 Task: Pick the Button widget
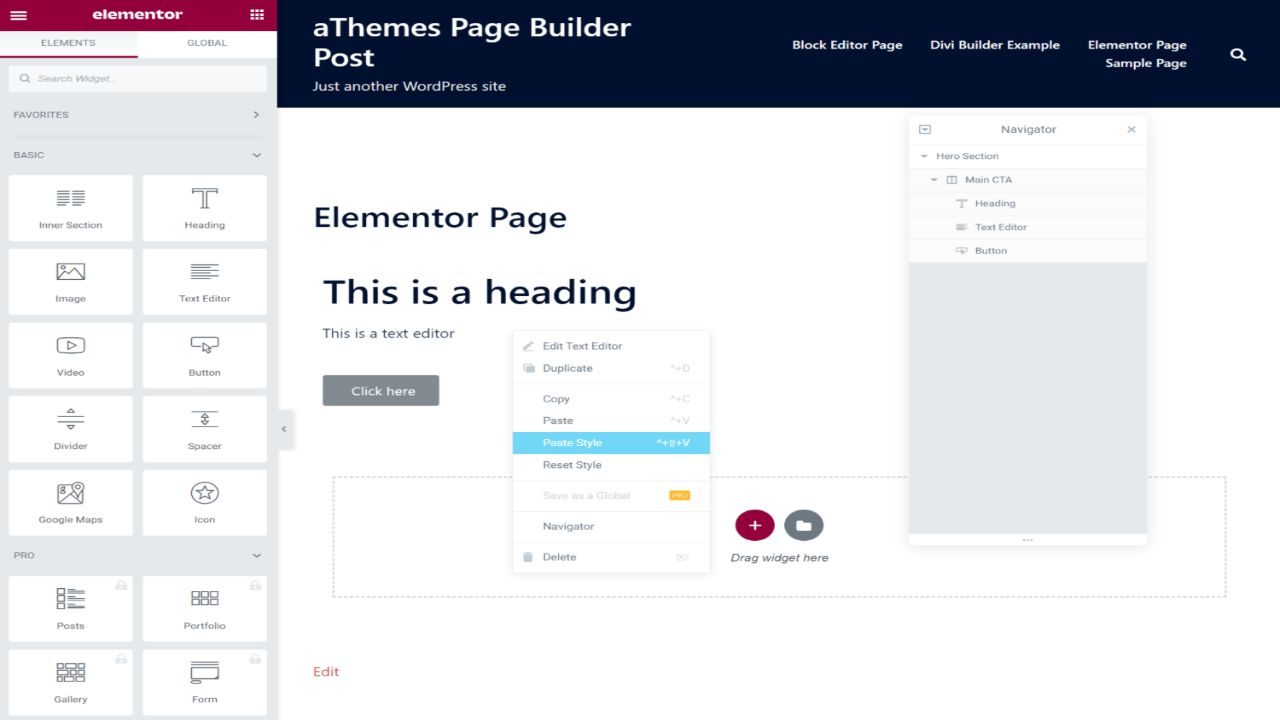[x=205, y=355]
